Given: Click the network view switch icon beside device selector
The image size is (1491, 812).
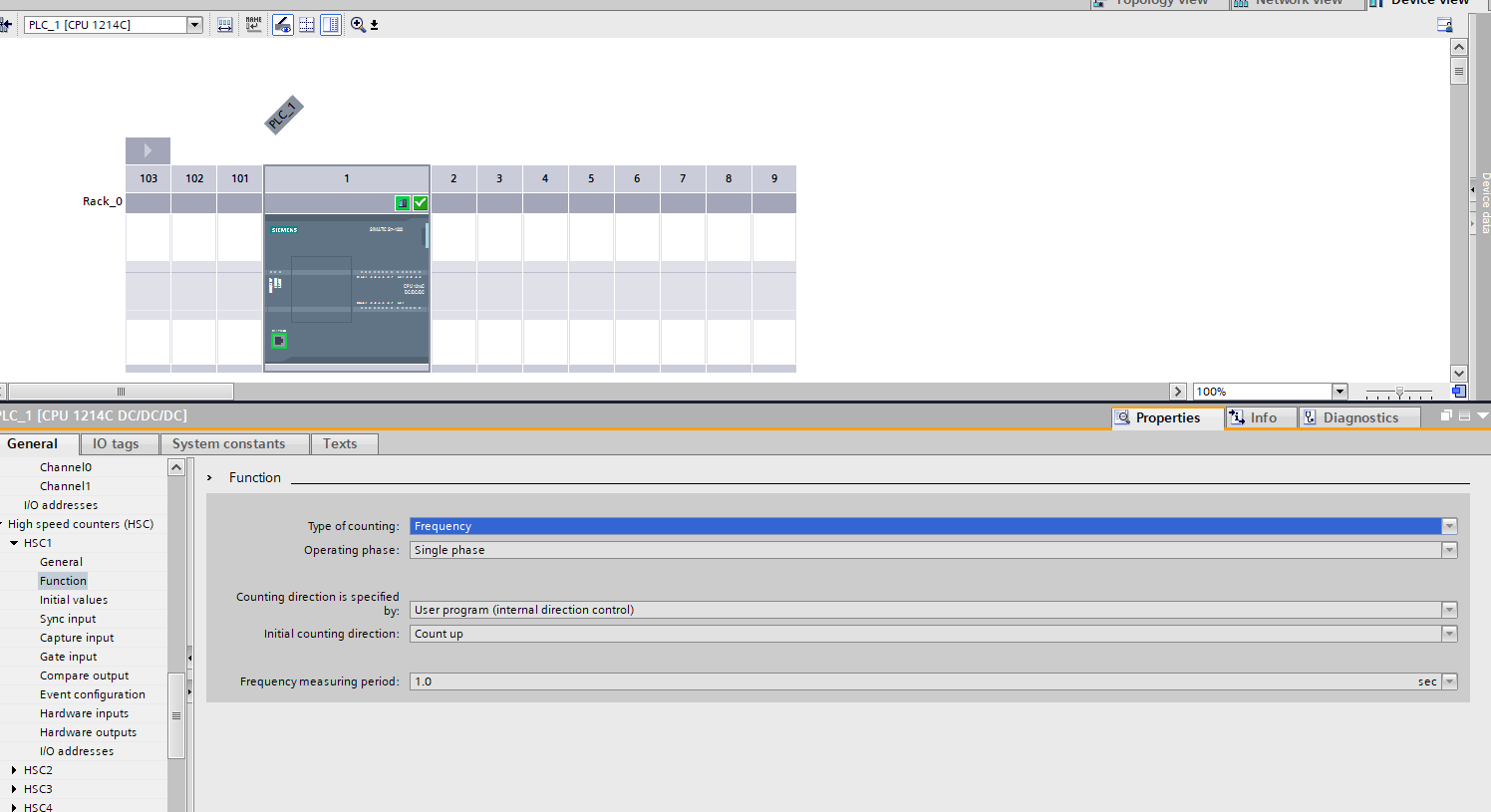Looking at the screenshot, I should point(5,25).
